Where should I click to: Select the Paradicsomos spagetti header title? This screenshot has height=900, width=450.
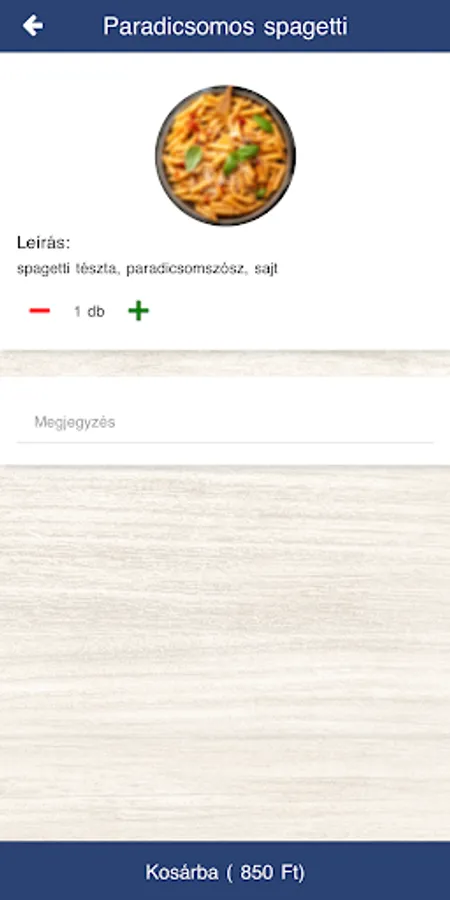[225, 26]
